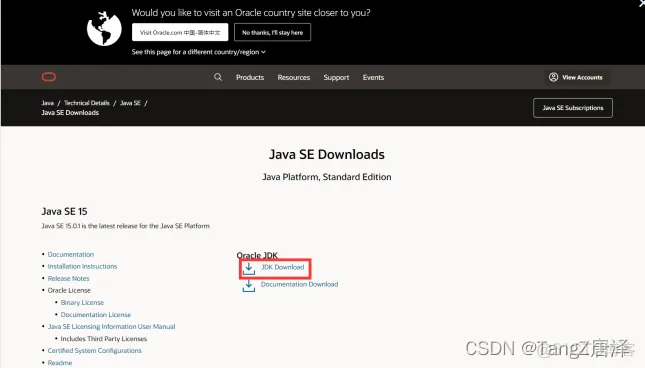
Task: Click 'Java SE 15.0.1 is the latest release' text
Action: [x=125, y=226]
